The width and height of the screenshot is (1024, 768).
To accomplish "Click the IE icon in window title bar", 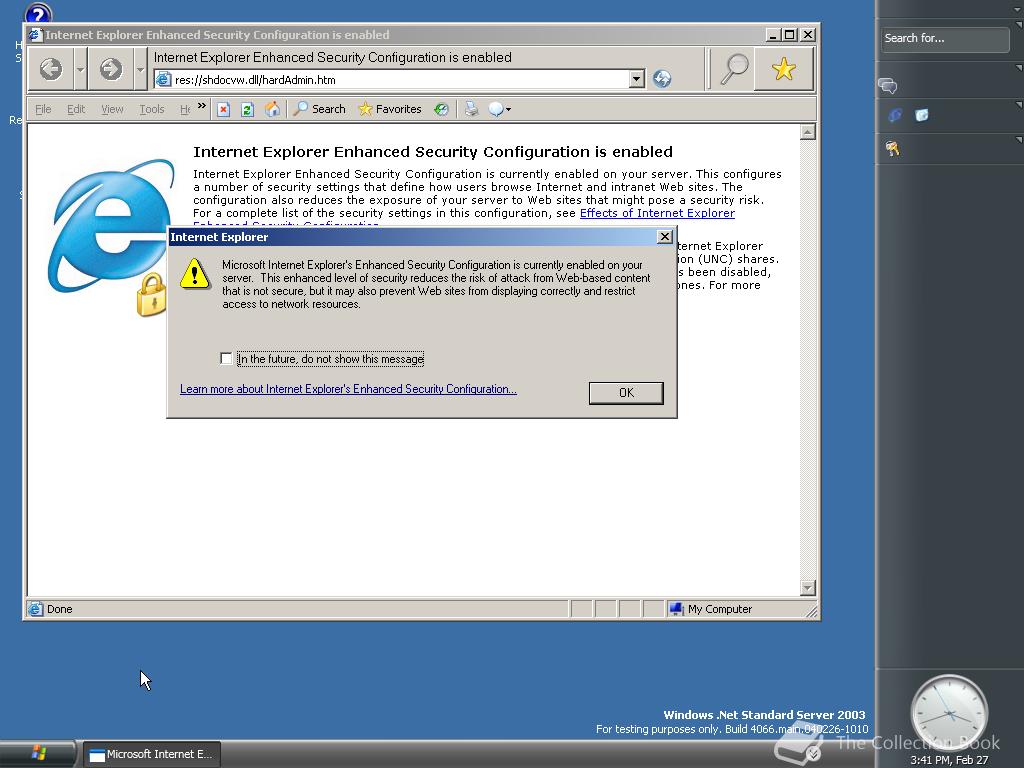I will point(35,35).
